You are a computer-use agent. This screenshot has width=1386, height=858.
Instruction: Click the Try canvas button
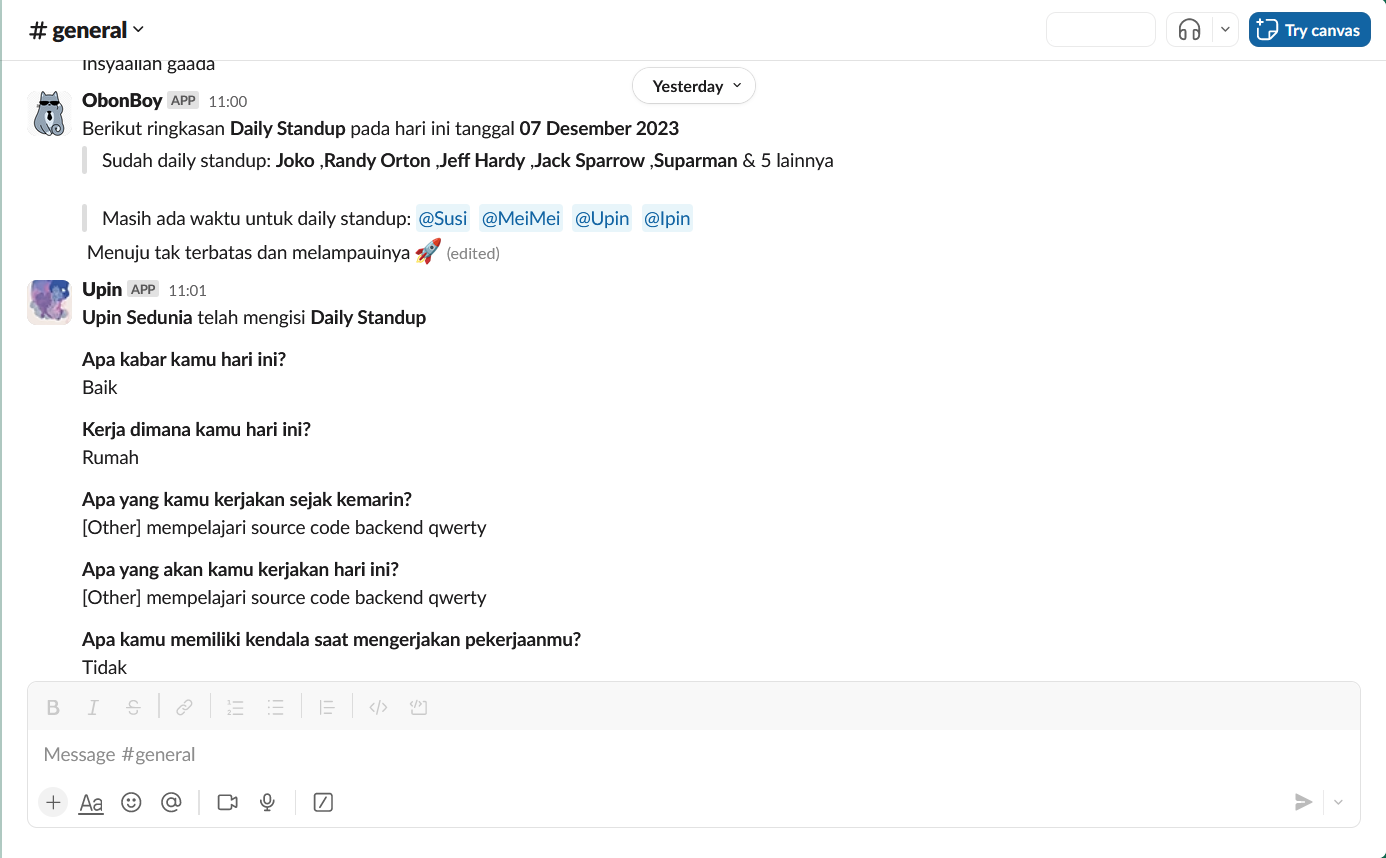(1309, 30)
